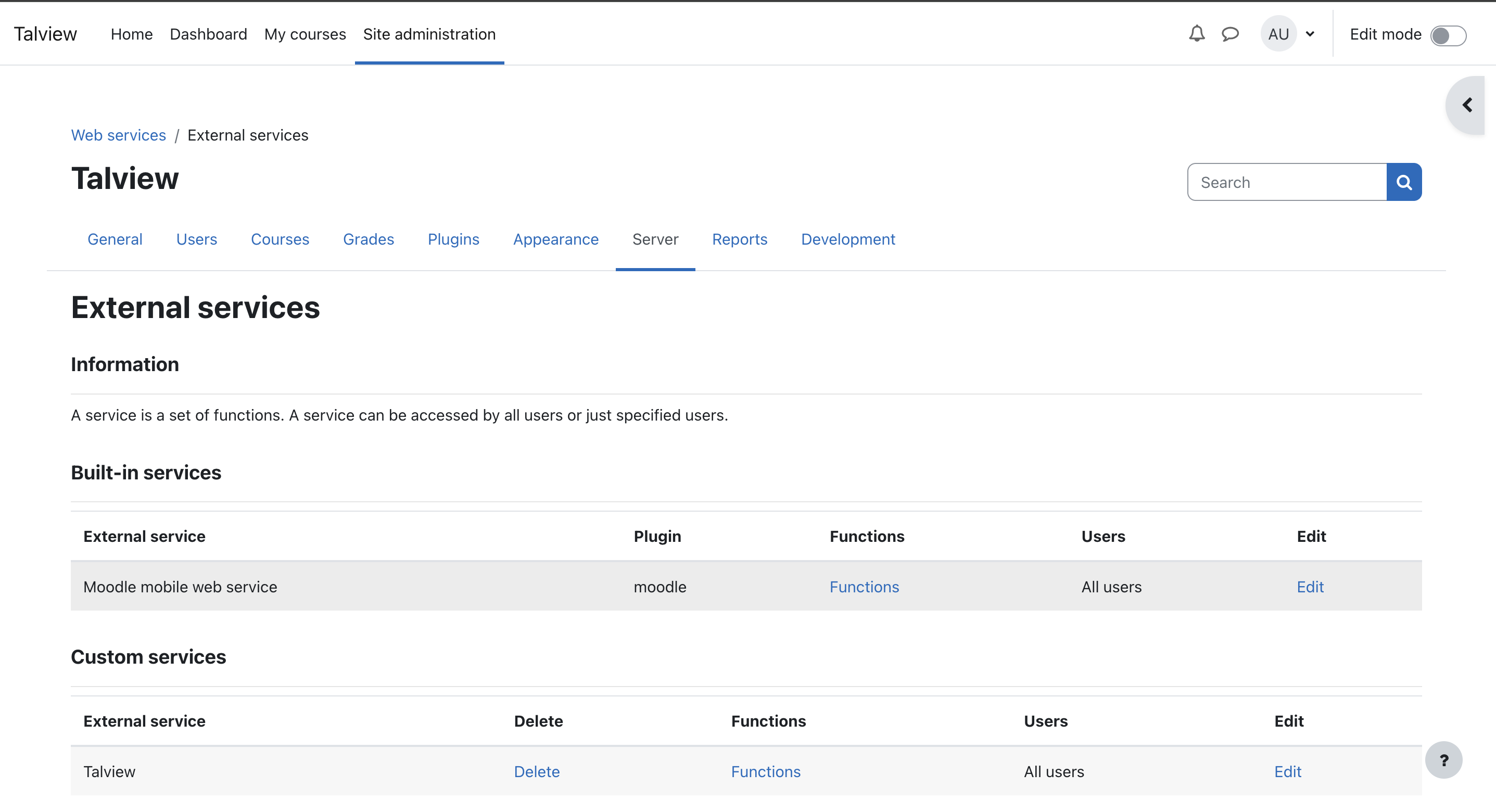Click the Web services breadcrumb link

pyautogui.click(x=119, y=135)
